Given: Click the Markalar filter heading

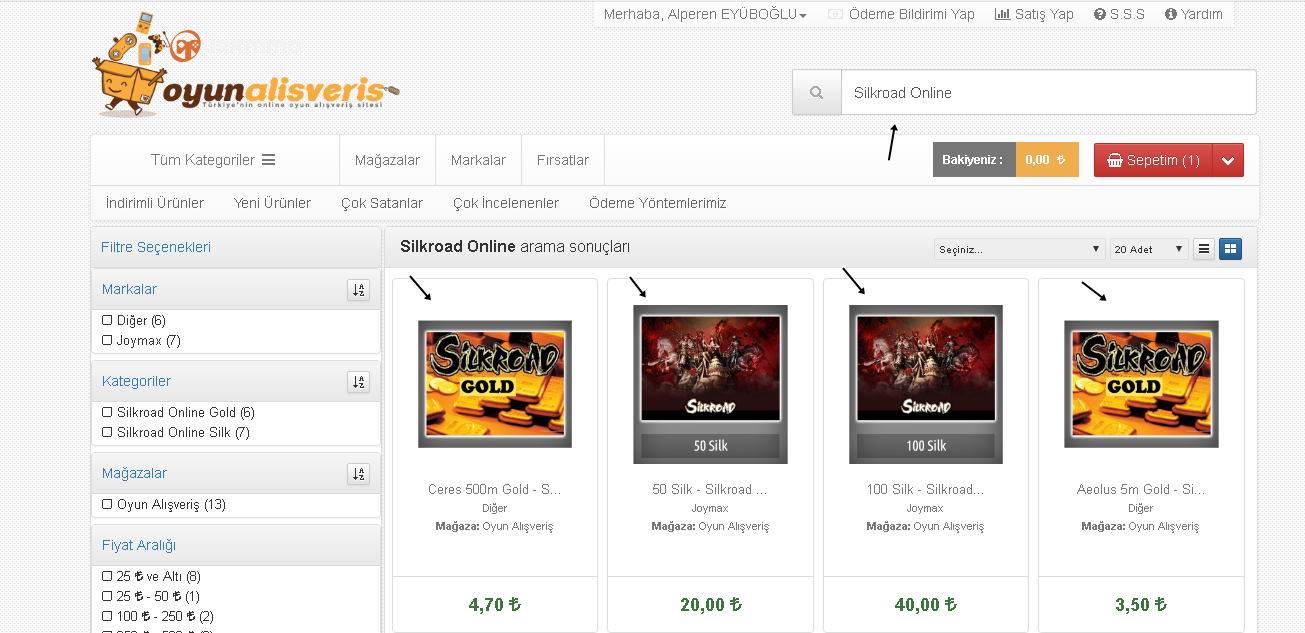Looking at the screenshot, I should (x=129, y=289).
